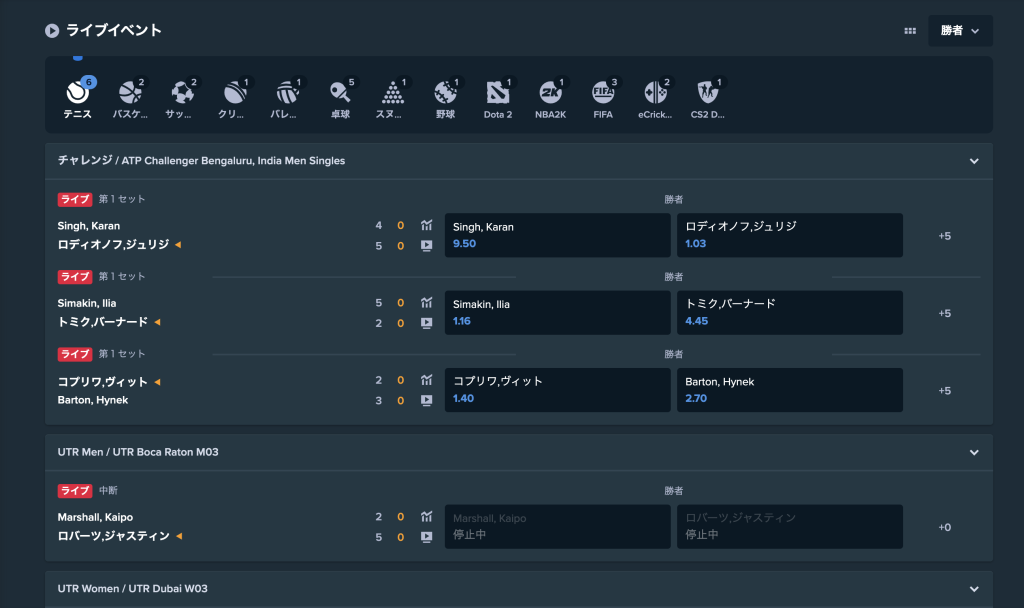Open live stream icon for Singh, Karan match
The height and width of the screenshot is (608, 1024).
tap(426, 246)
